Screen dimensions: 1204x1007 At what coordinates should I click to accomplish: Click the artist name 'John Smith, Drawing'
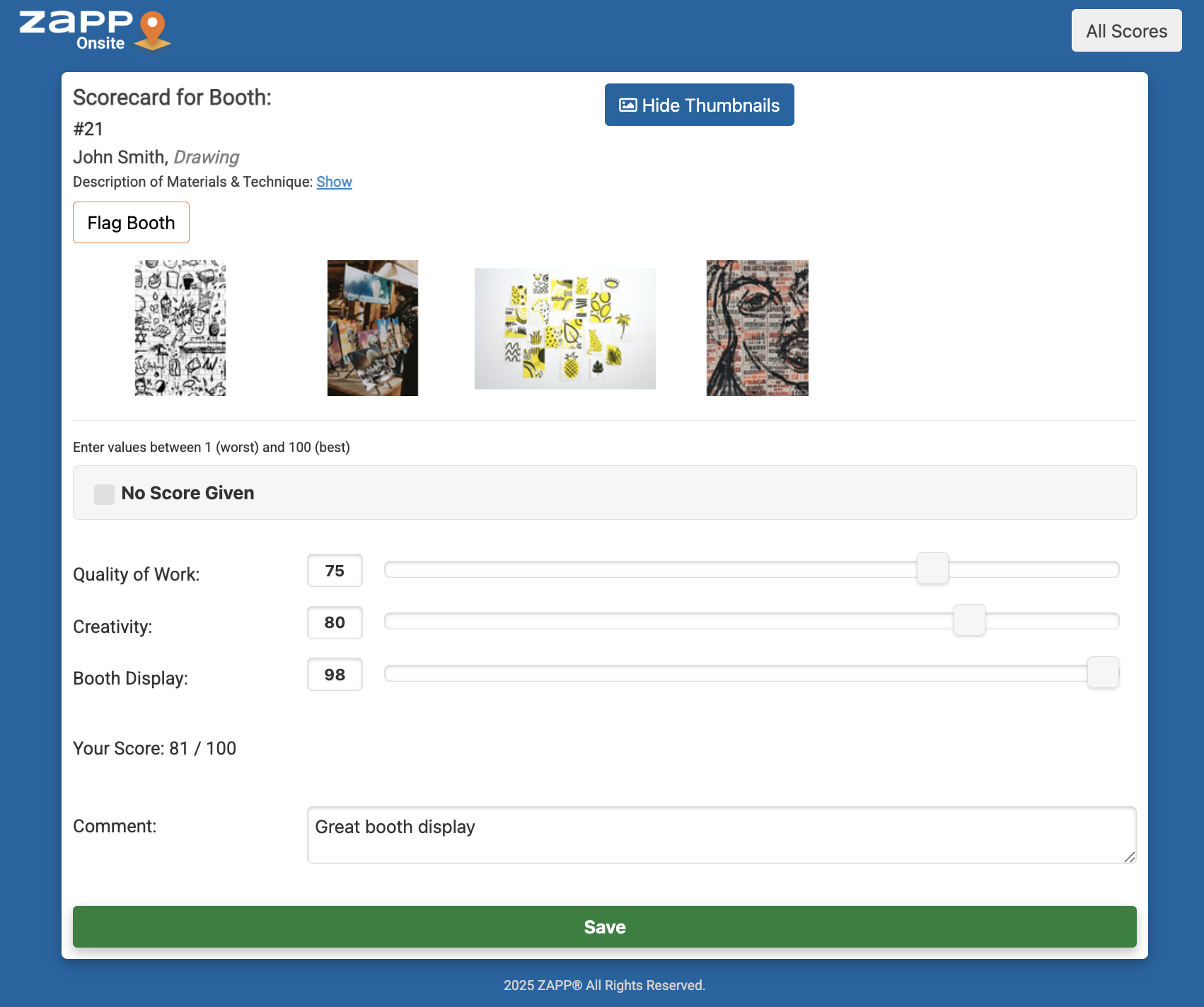[x=156, y=157]
